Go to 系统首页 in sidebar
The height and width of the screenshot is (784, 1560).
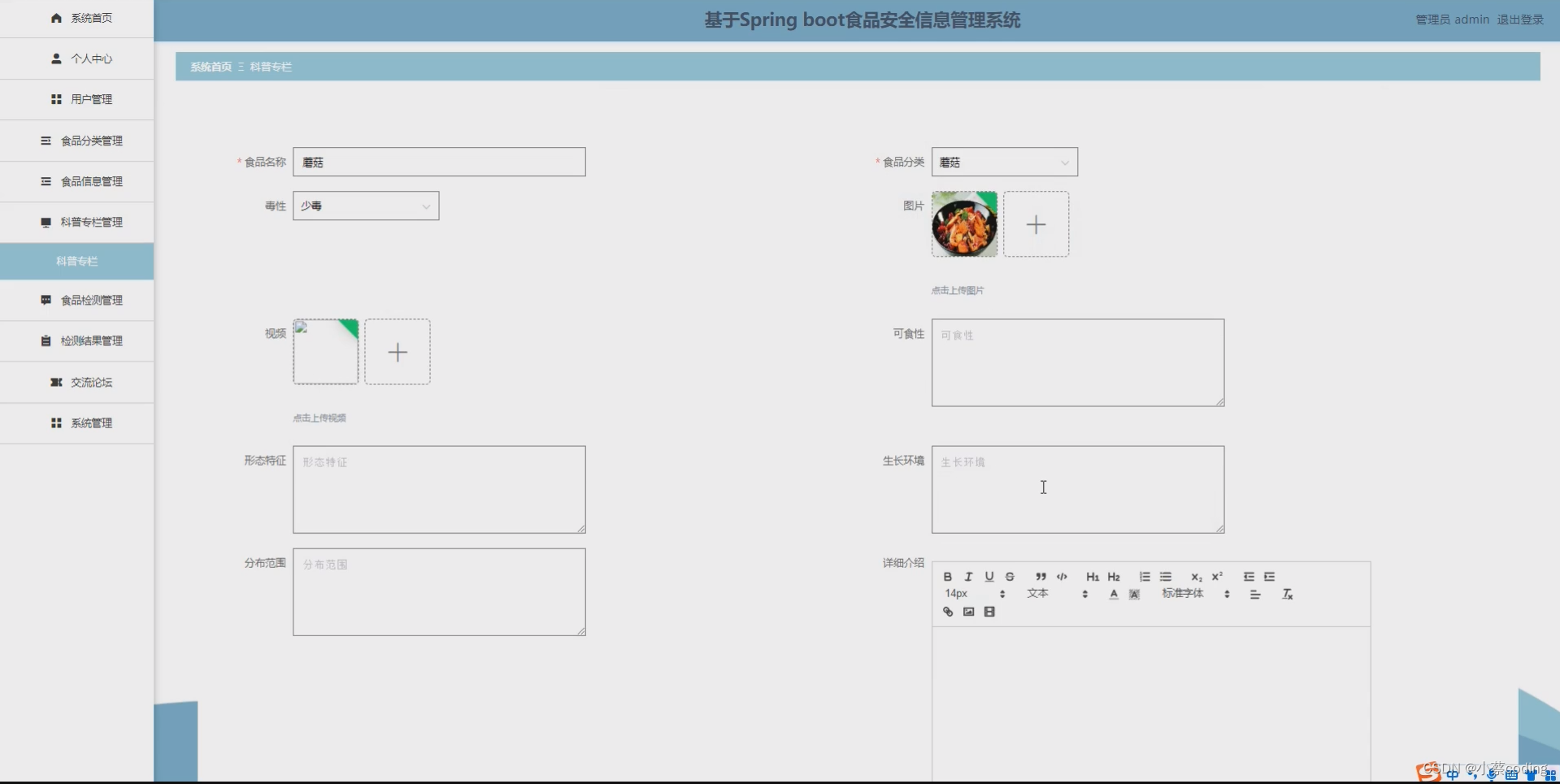click(x=77, y=18)
